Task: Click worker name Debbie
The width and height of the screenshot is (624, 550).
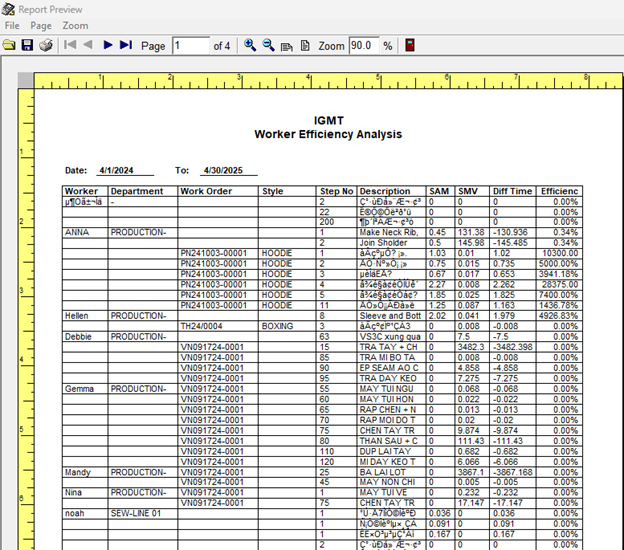Action: [78, 337]
